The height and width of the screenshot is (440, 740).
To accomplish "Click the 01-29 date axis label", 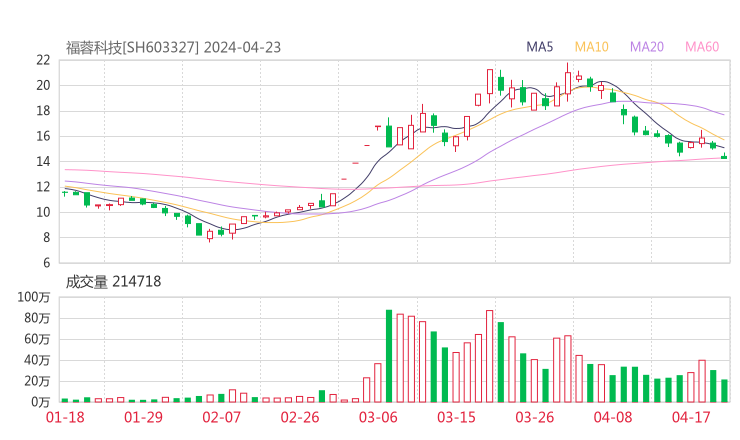I will coord(143,417).
